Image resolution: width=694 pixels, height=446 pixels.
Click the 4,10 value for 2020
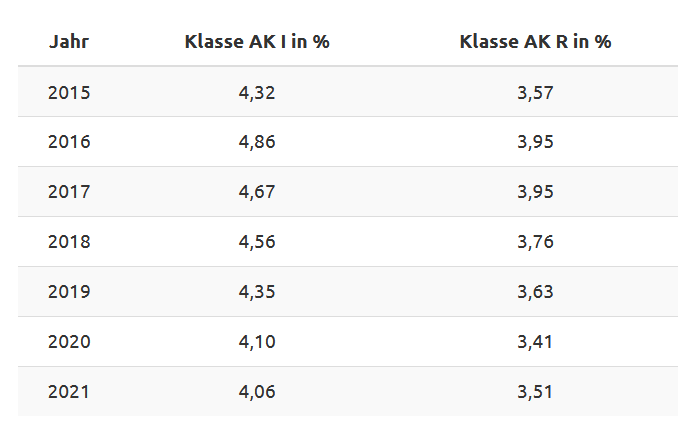point(257,342)
